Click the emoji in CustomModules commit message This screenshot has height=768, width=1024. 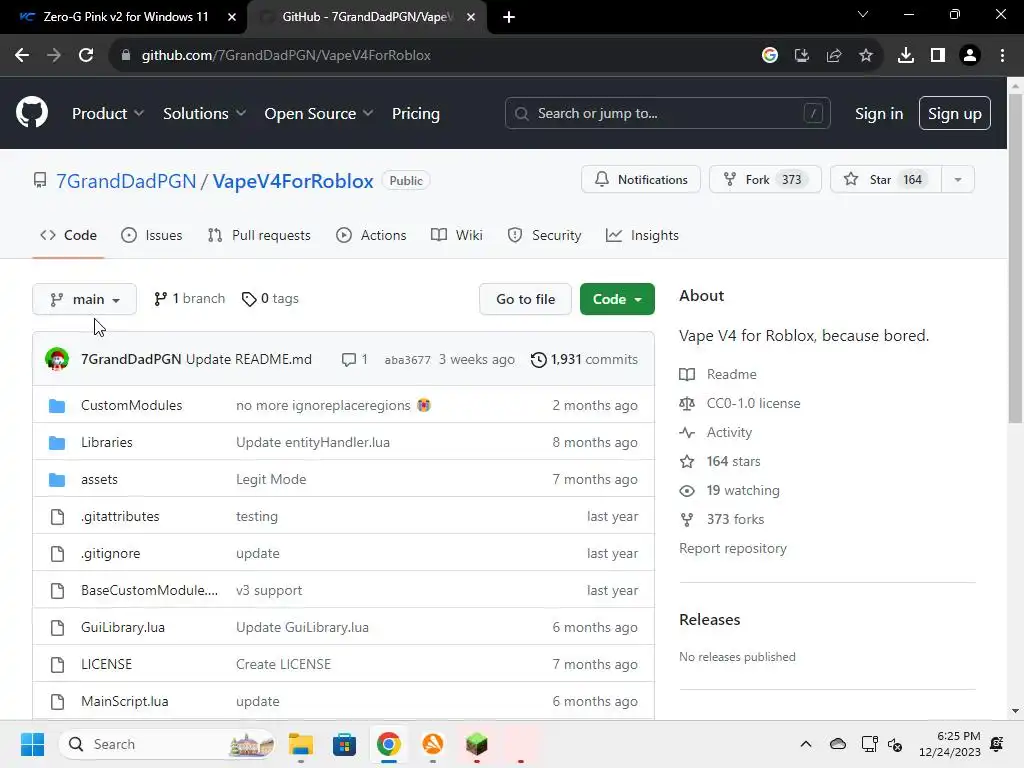[424, 405]
